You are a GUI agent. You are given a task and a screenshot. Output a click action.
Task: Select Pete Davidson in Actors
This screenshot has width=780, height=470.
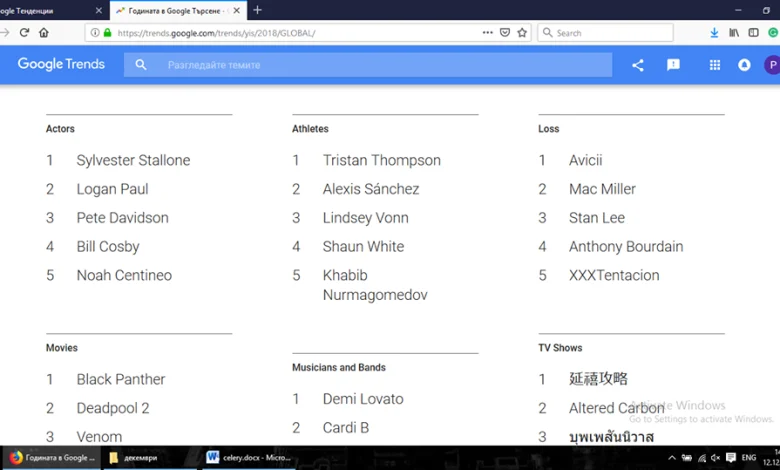122,218
